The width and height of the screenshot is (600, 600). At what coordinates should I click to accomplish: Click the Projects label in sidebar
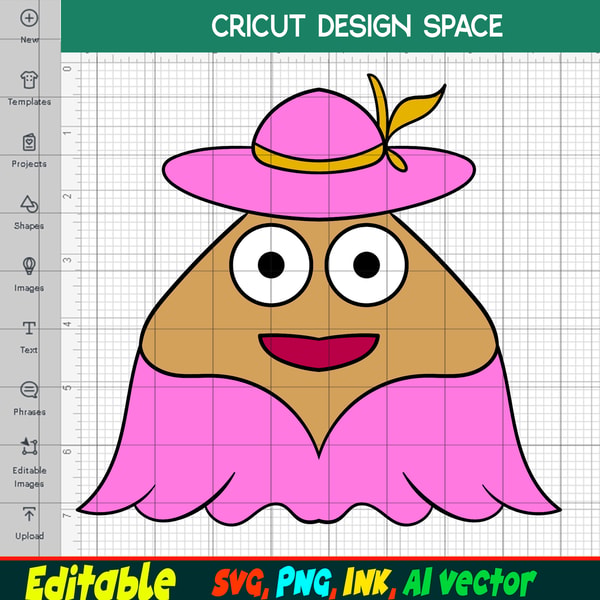29,164
